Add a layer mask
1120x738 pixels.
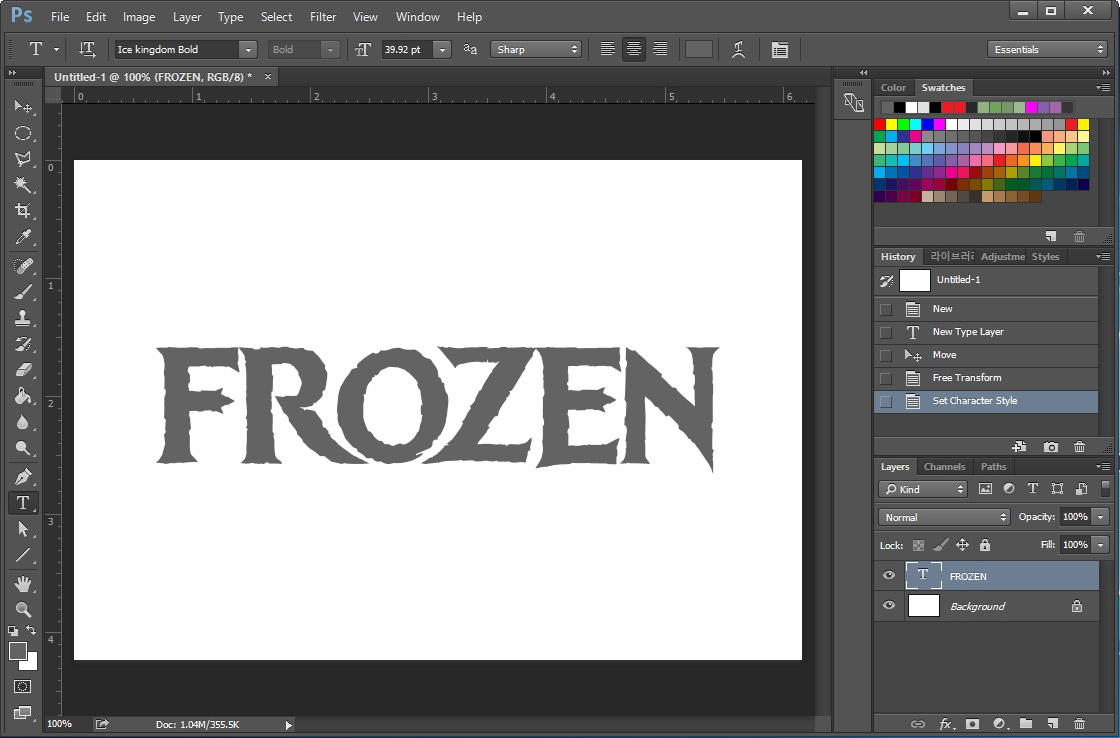click(972, 724)
